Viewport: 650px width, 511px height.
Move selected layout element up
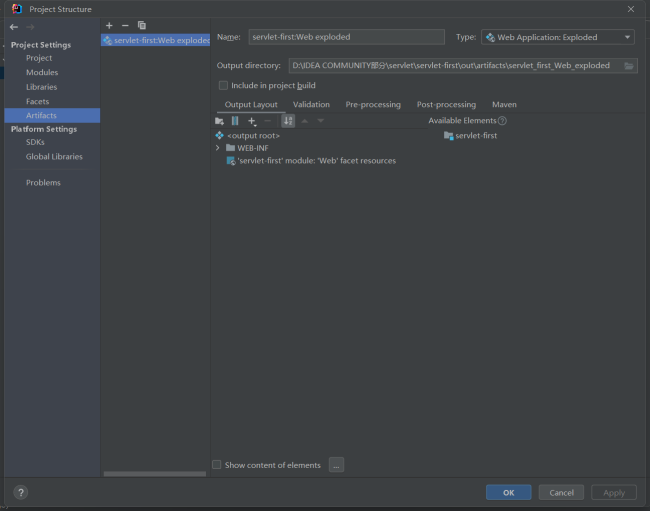(305, 121)
